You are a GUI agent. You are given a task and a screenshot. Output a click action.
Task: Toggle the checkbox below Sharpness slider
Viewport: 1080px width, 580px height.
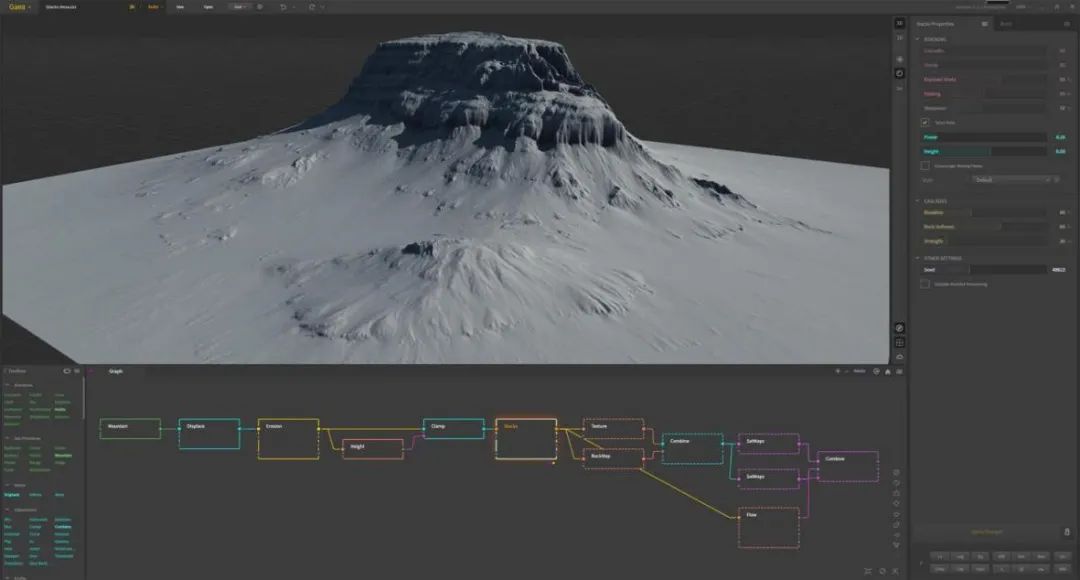click(925, 122)
